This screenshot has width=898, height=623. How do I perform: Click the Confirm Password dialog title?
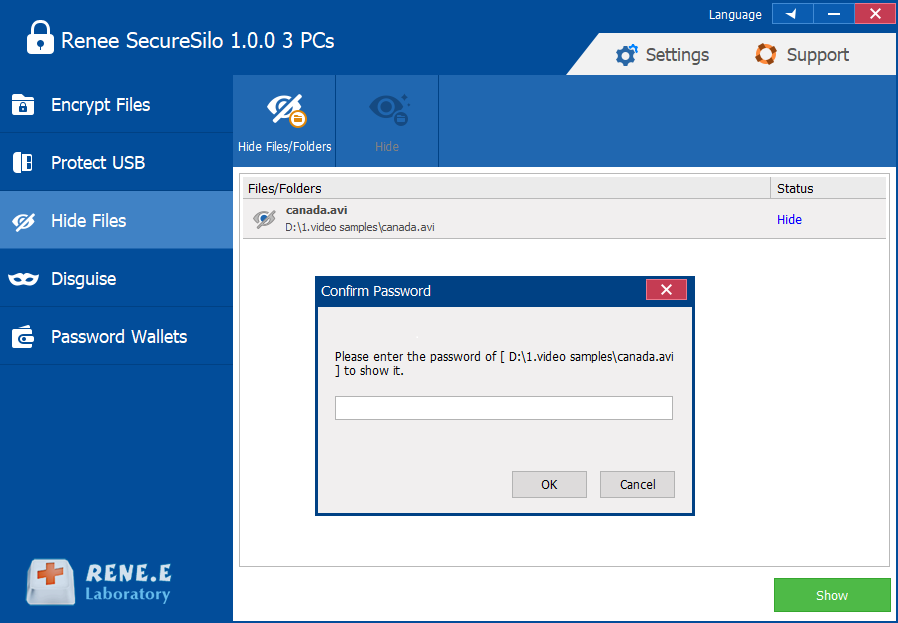point(376,291)
